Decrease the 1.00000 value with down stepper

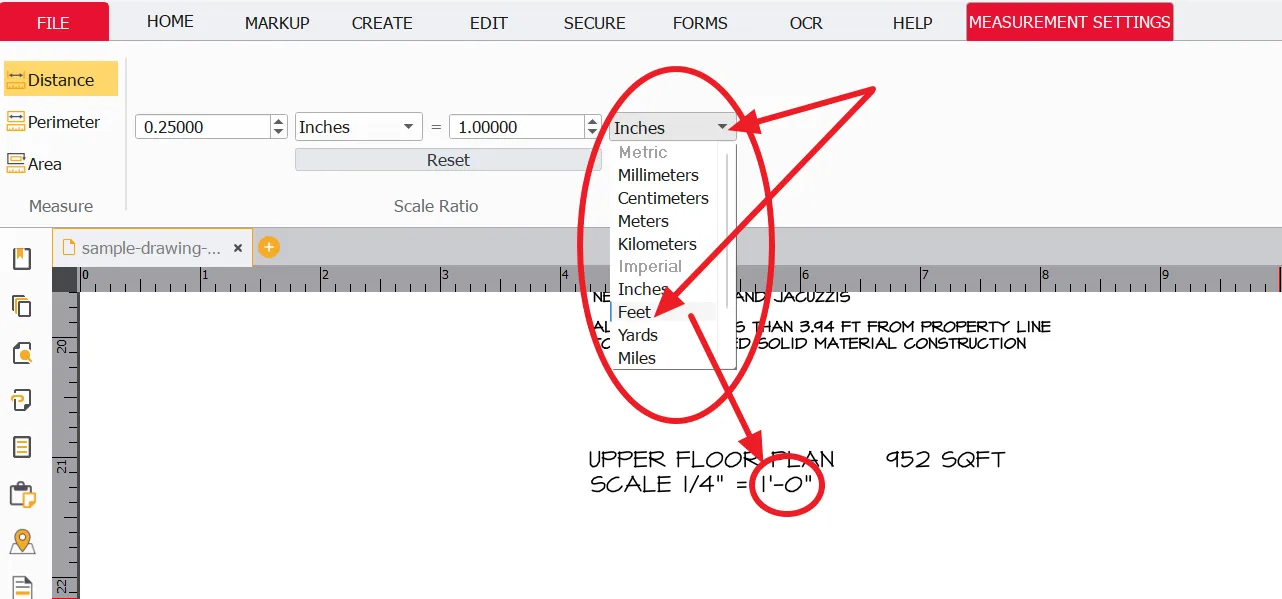[593, 133]
